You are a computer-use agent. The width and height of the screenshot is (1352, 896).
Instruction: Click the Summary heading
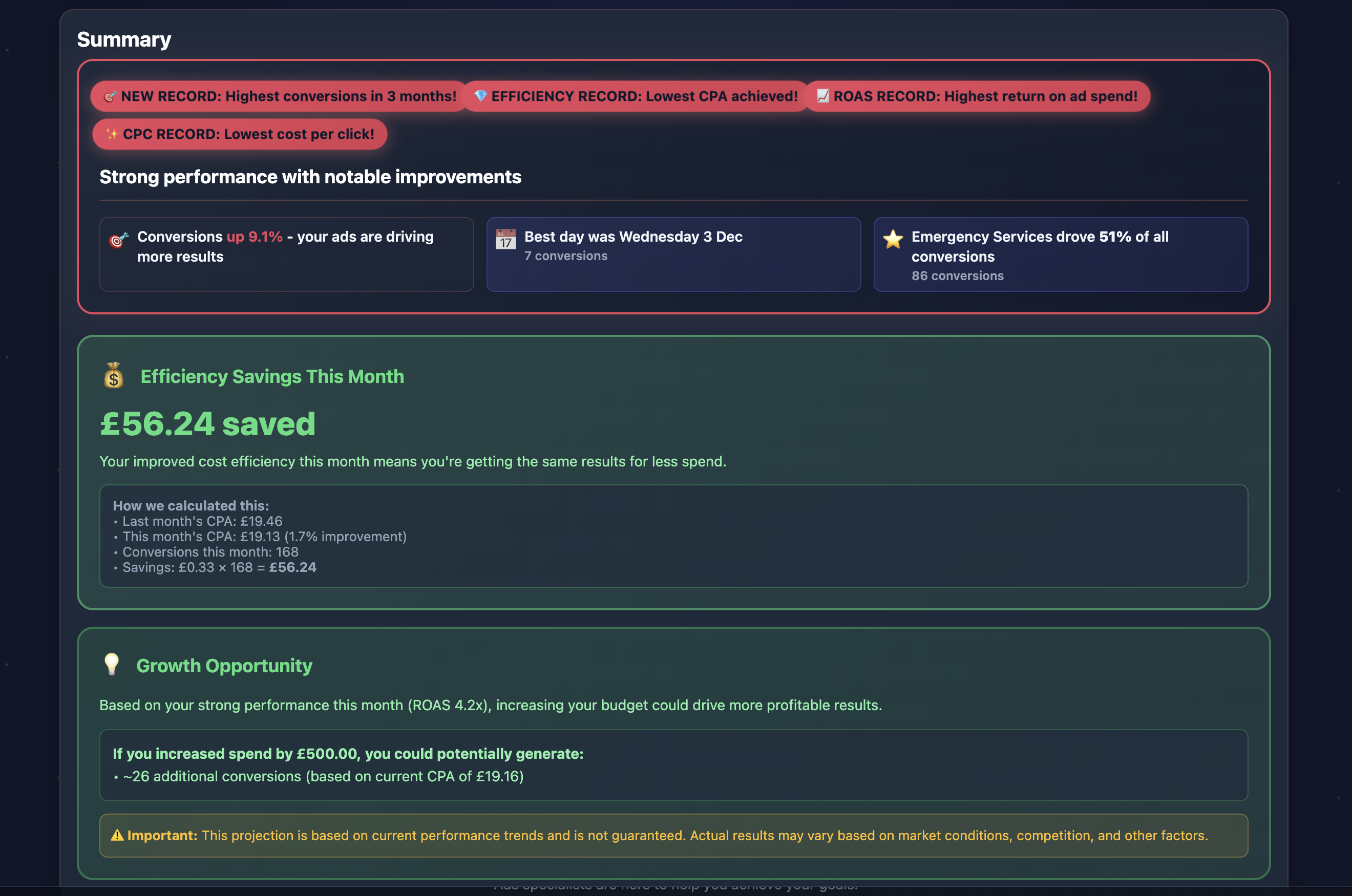[x=123, y=39]
